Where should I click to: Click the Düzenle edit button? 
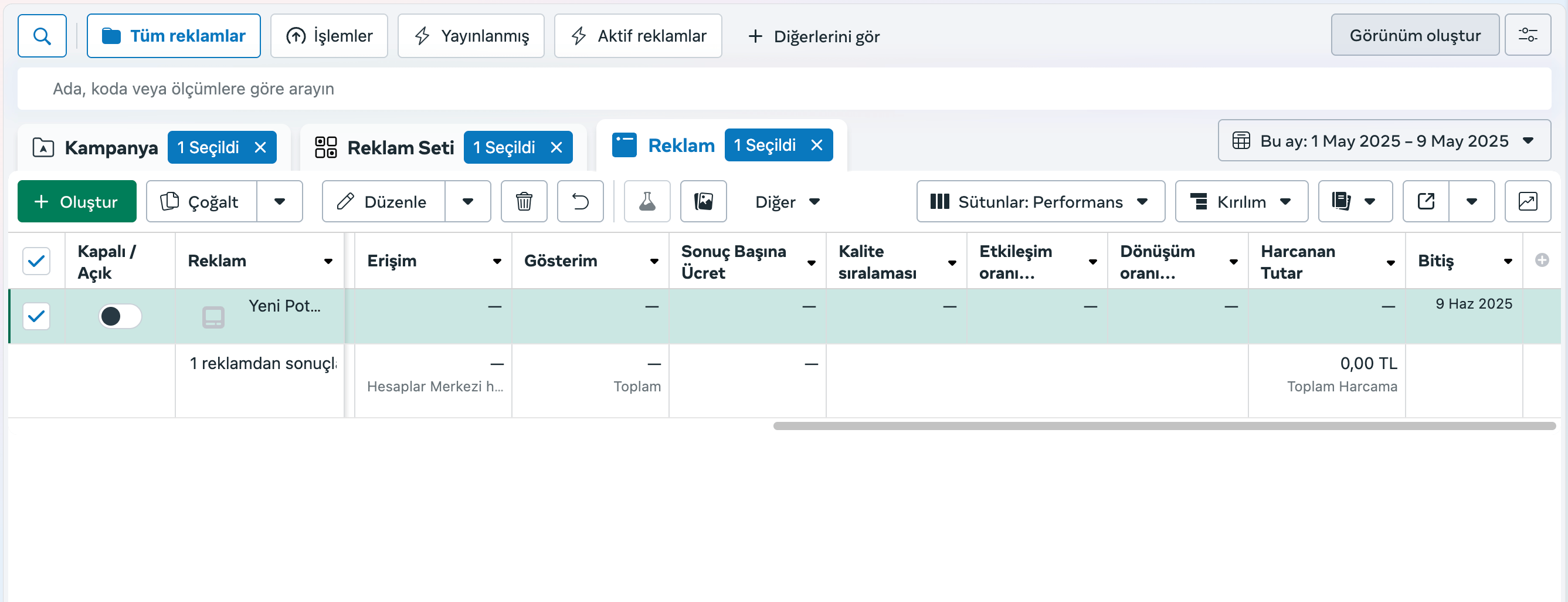[383, 202]
